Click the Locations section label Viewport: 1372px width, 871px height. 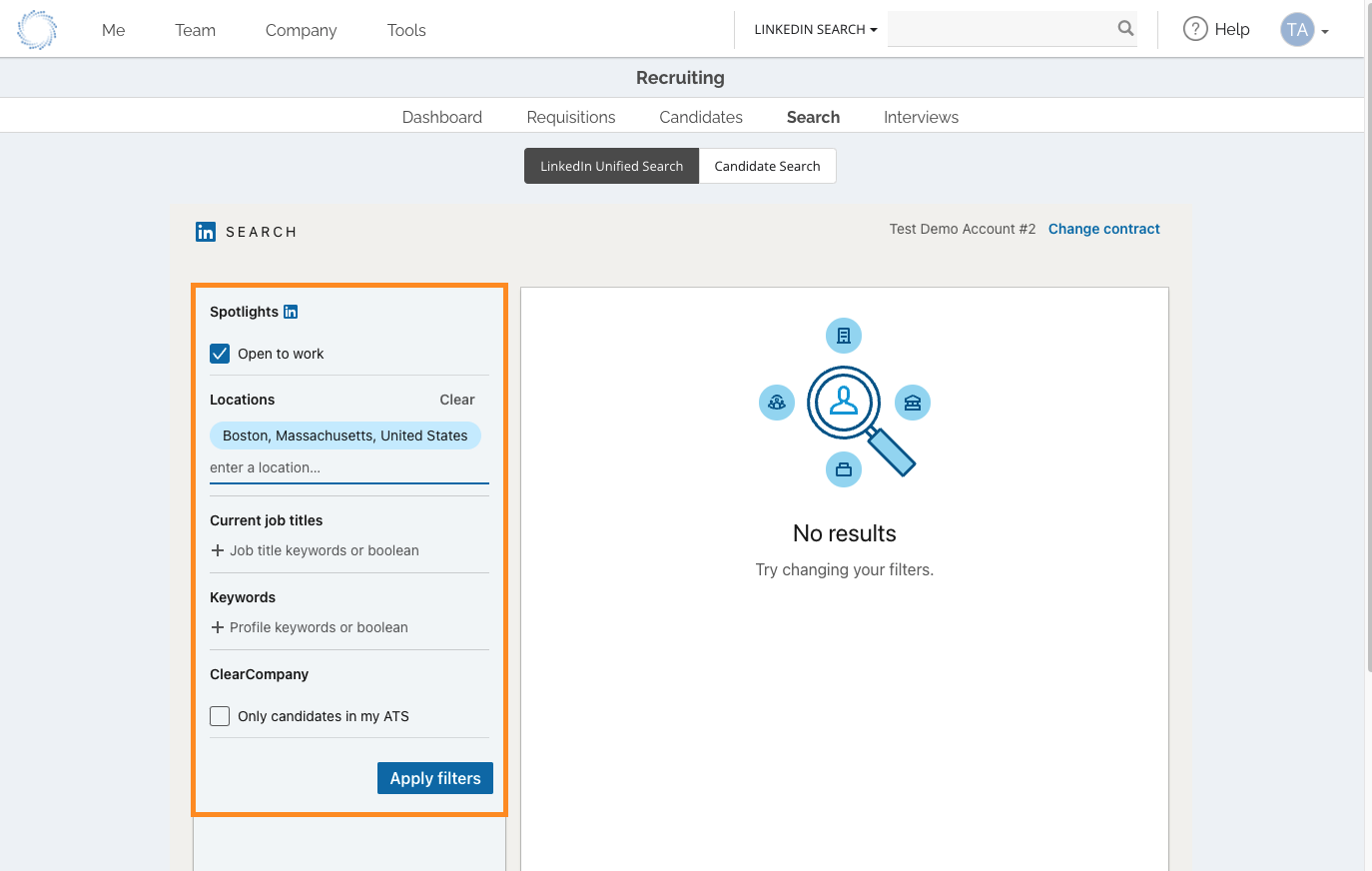[243, 400]
